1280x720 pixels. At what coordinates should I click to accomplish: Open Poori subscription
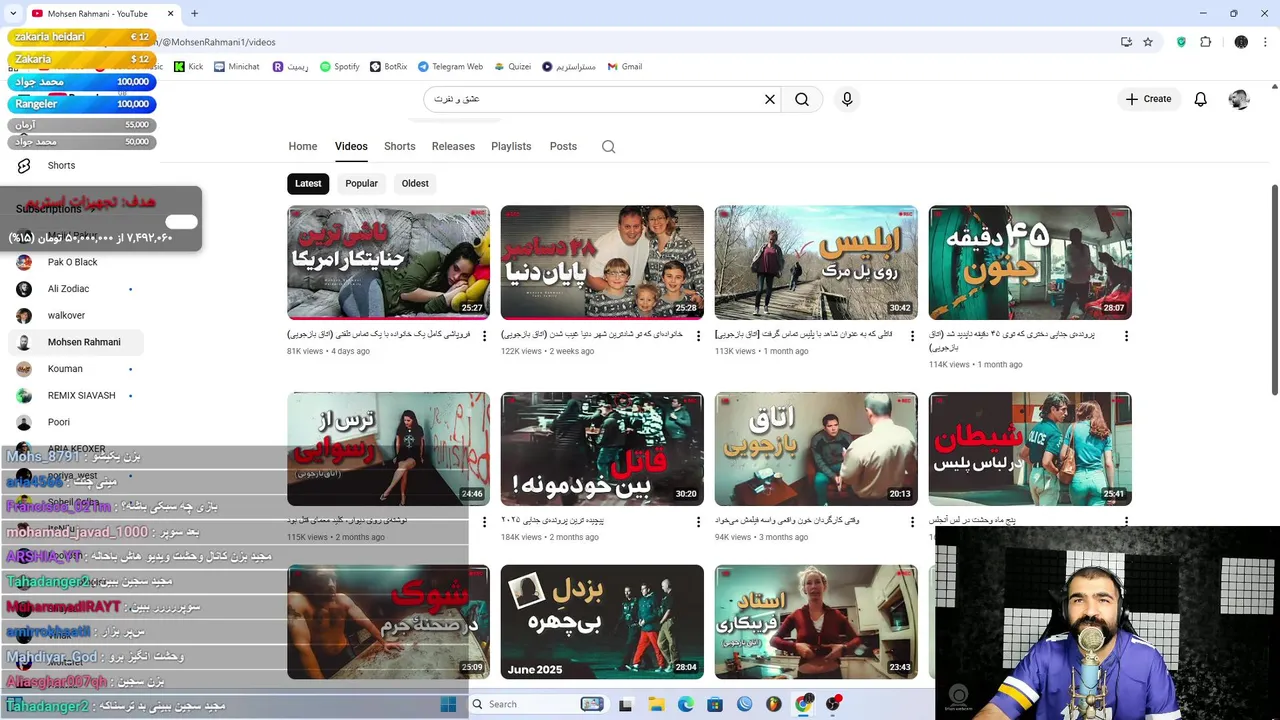76,422
